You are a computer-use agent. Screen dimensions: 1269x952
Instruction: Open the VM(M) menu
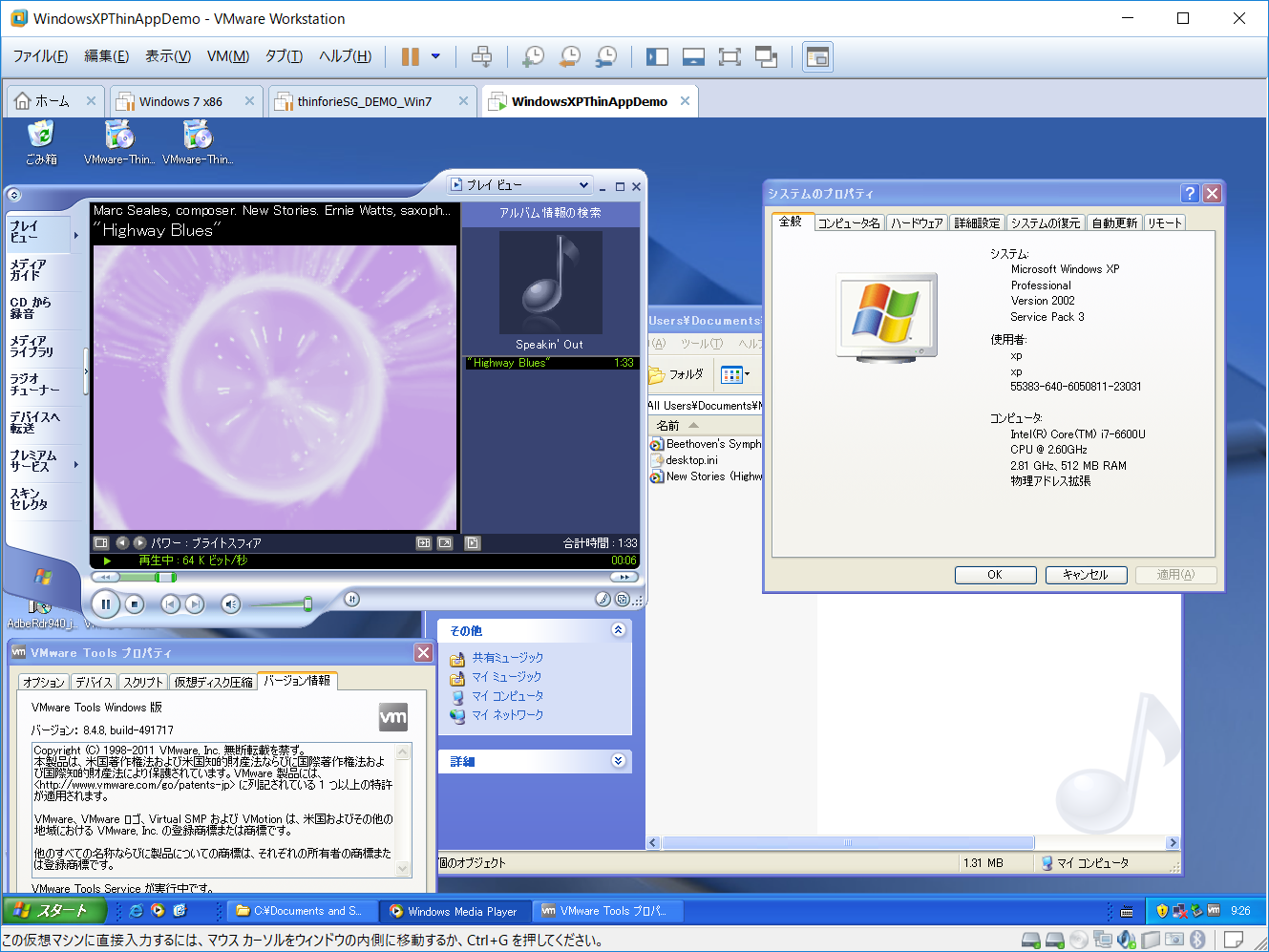coord(228,56)
